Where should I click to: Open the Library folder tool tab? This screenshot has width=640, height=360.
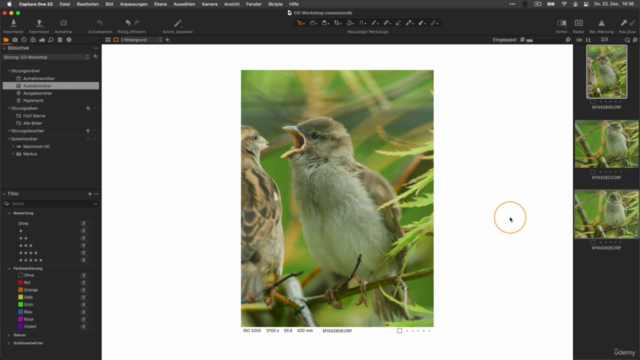(6, 40)
